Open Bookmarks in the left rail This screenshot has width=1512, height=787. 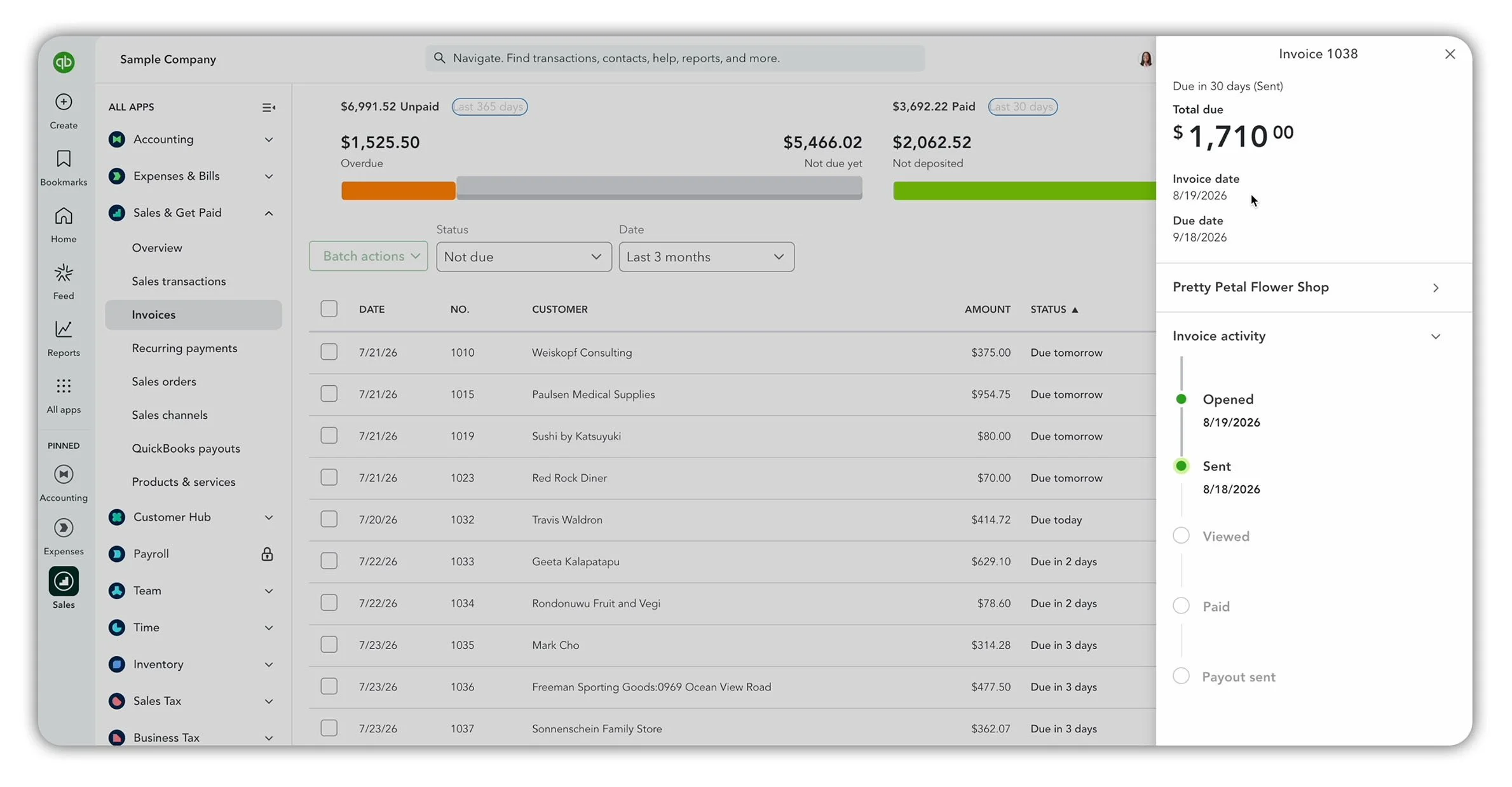(x=64, y=158)
